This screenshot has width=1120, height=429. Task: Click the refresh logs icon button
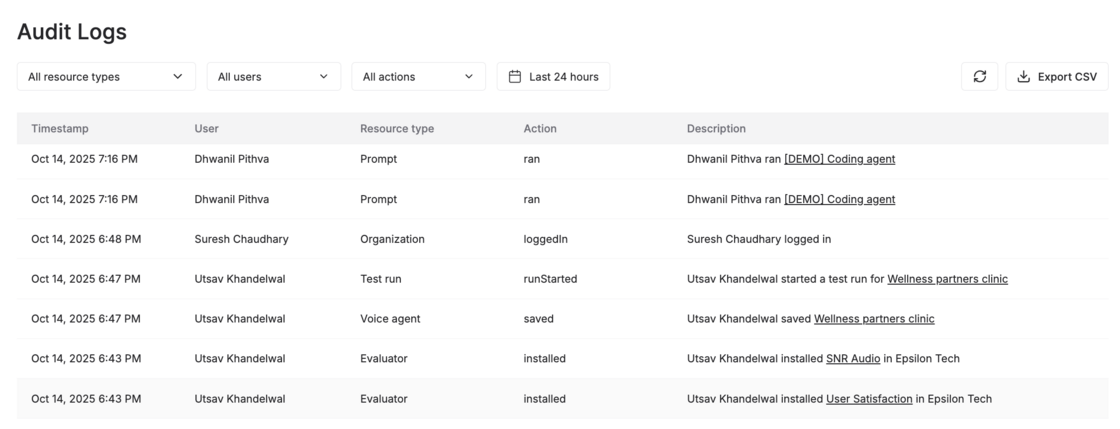[979, 77]
